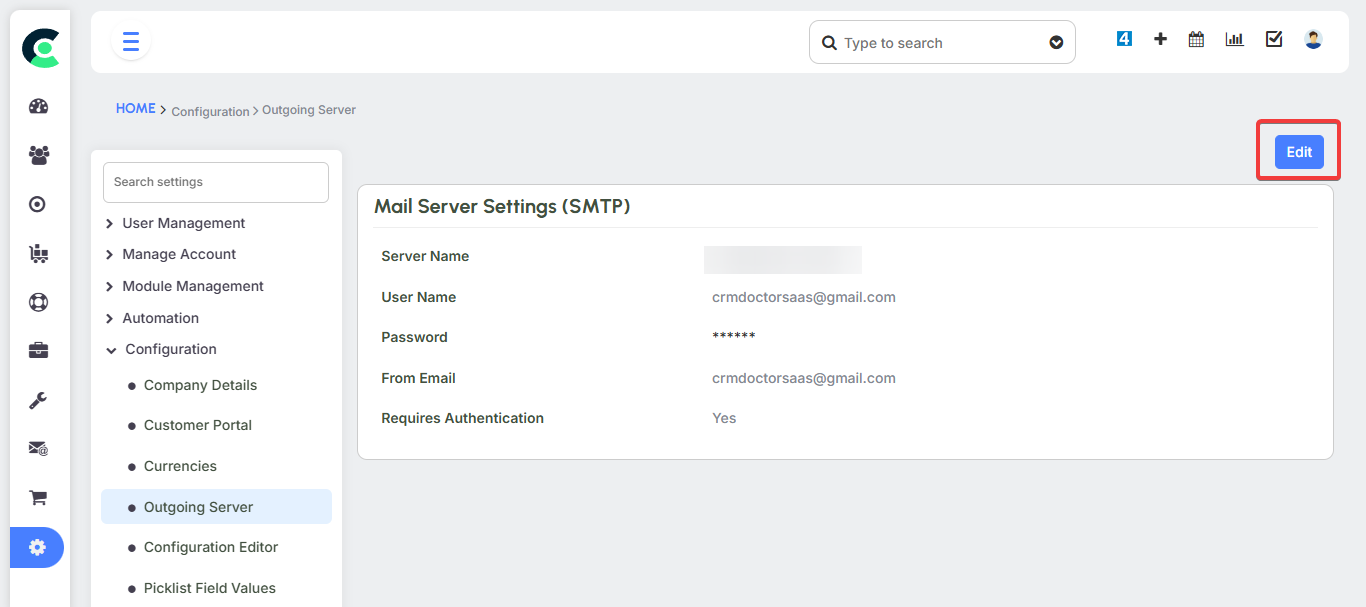Select the wrench tools icon
1366x607 pixels.
pyautogui.click(x=37, y=400)
